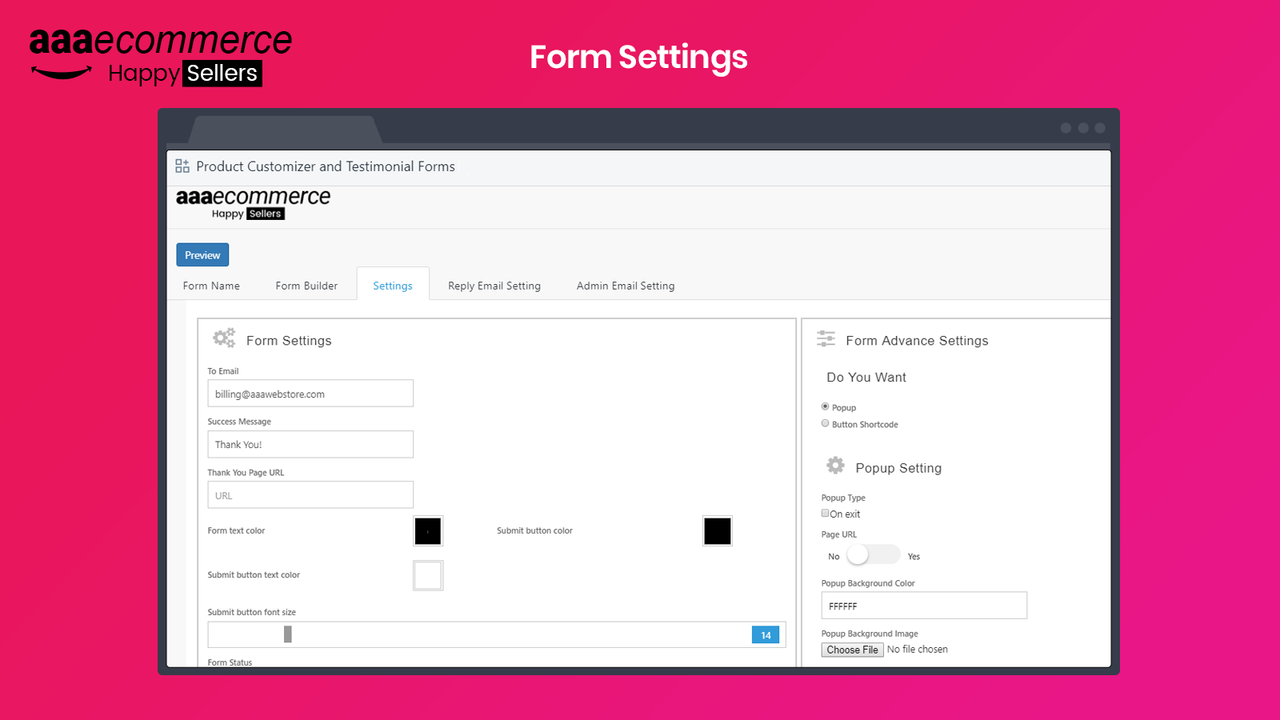Open the Admin Email Setting tab
The width and height of the screenshot is (1280, 720).
pos(625,285)
